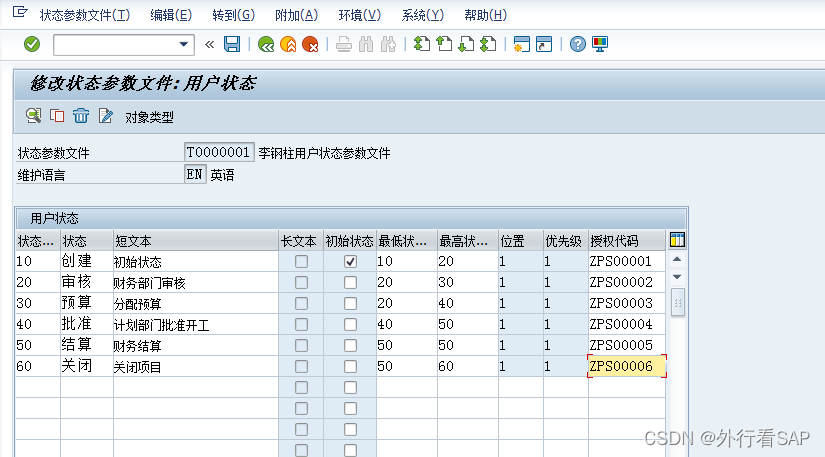Cancel with the red X icon
The height and width of the screenshot is (457, 825).
tap(310, 44)
